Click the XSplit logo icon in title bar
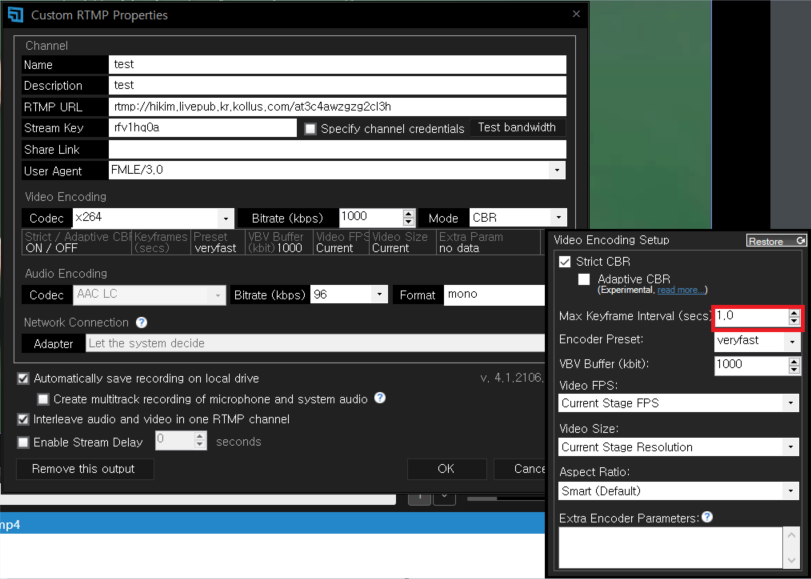This screenshot has height=579, width=811. [x=15, y=15]
